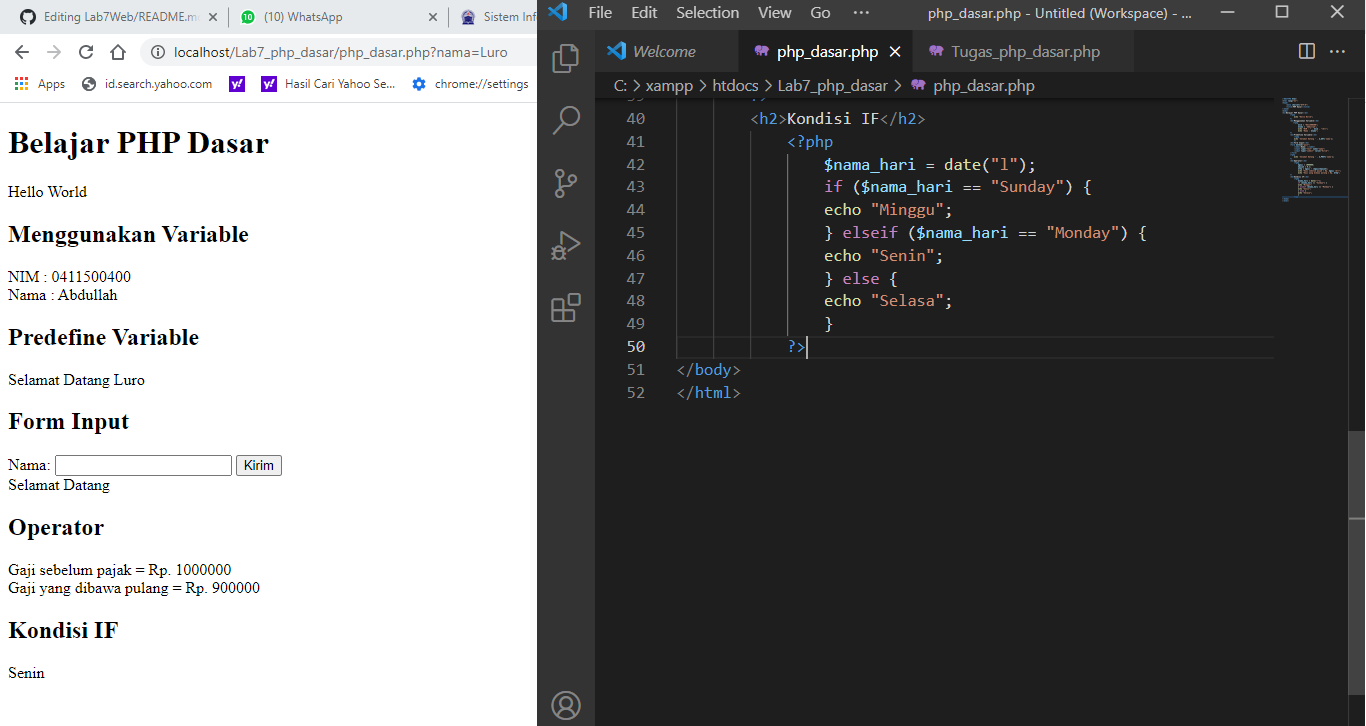This screenshot has height=726, width=1366.
Task: Click the Kirim submit button
Action: pyautogui.click(x=259, y=465)
